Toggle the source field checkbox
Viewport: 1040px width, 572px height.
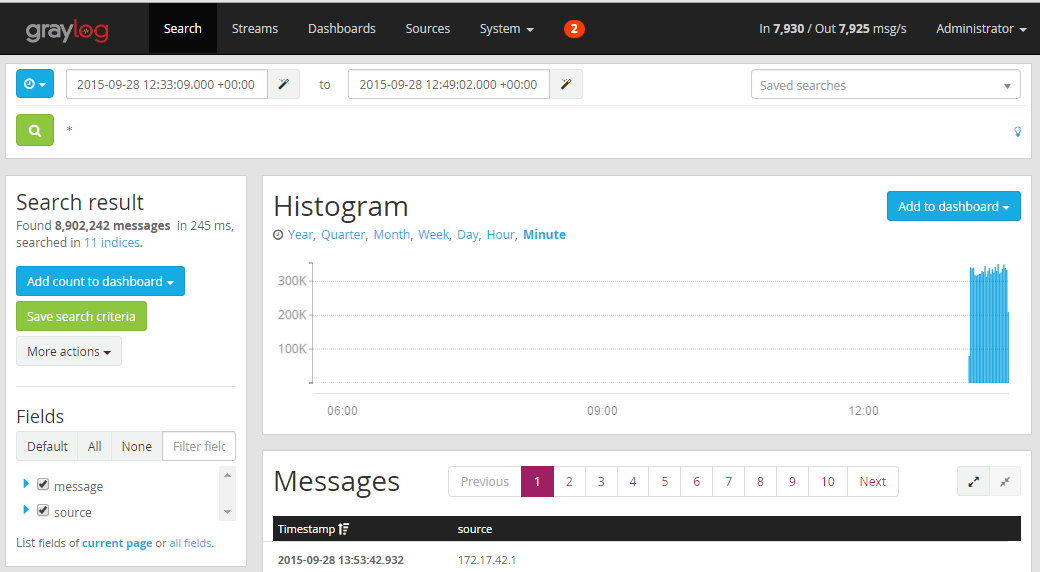(x=43, y=510)
